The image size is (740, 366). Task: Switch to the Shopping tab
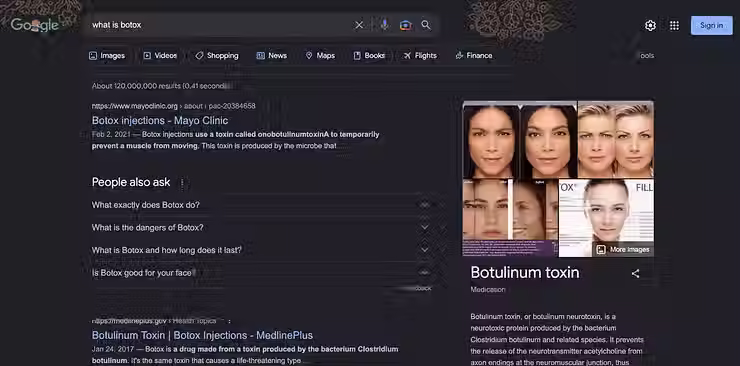click(217, 56)
